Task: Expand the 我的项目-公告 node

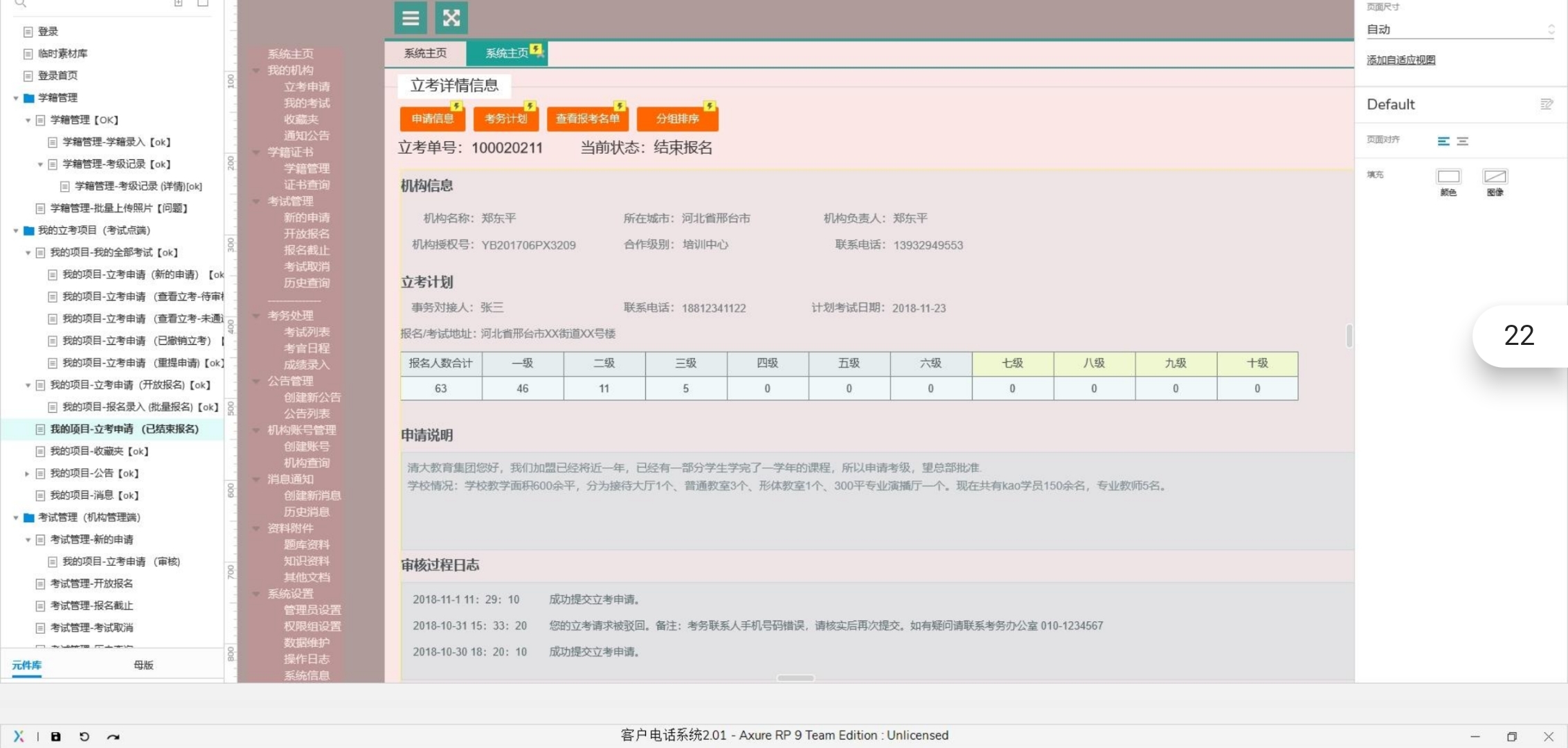Action: (28, 474)
